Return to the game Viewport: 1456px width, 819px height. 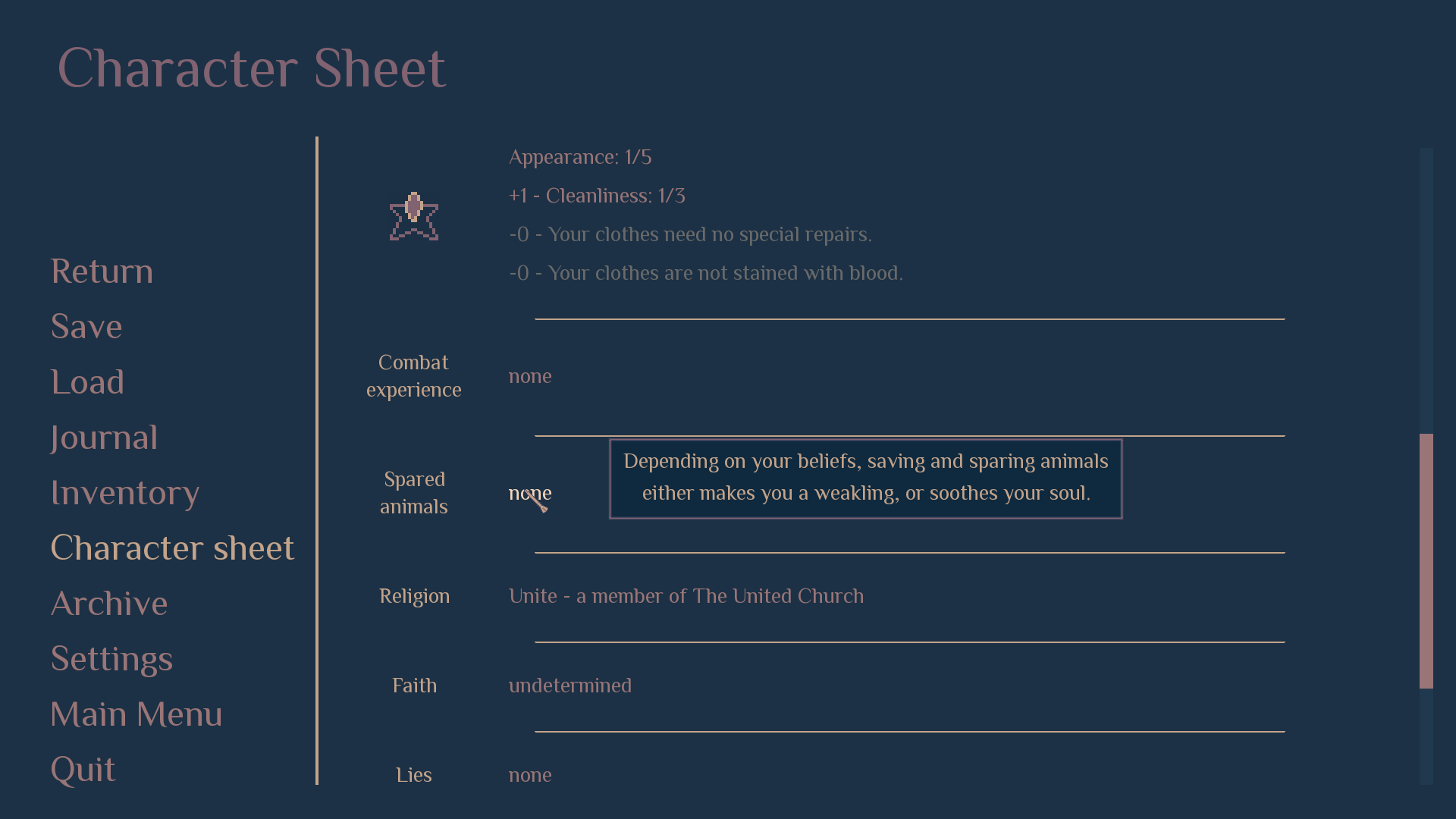(102, 271)
